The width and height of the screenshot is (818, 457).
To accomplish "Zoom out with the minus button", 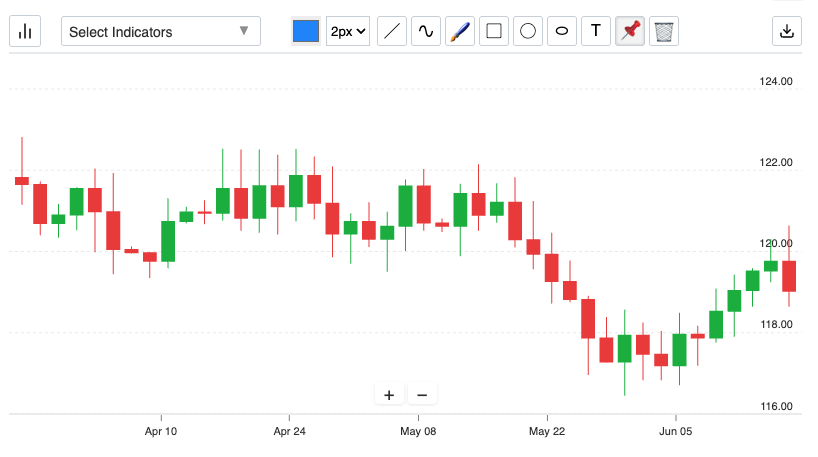I will [423, 395].
